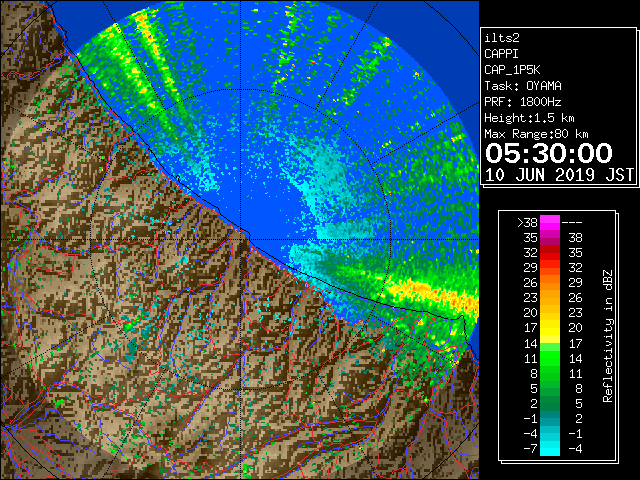The width and height of the screenshot is (640, 480).
Task: Click the red 32-35 legend swatch
Action: 550,253
